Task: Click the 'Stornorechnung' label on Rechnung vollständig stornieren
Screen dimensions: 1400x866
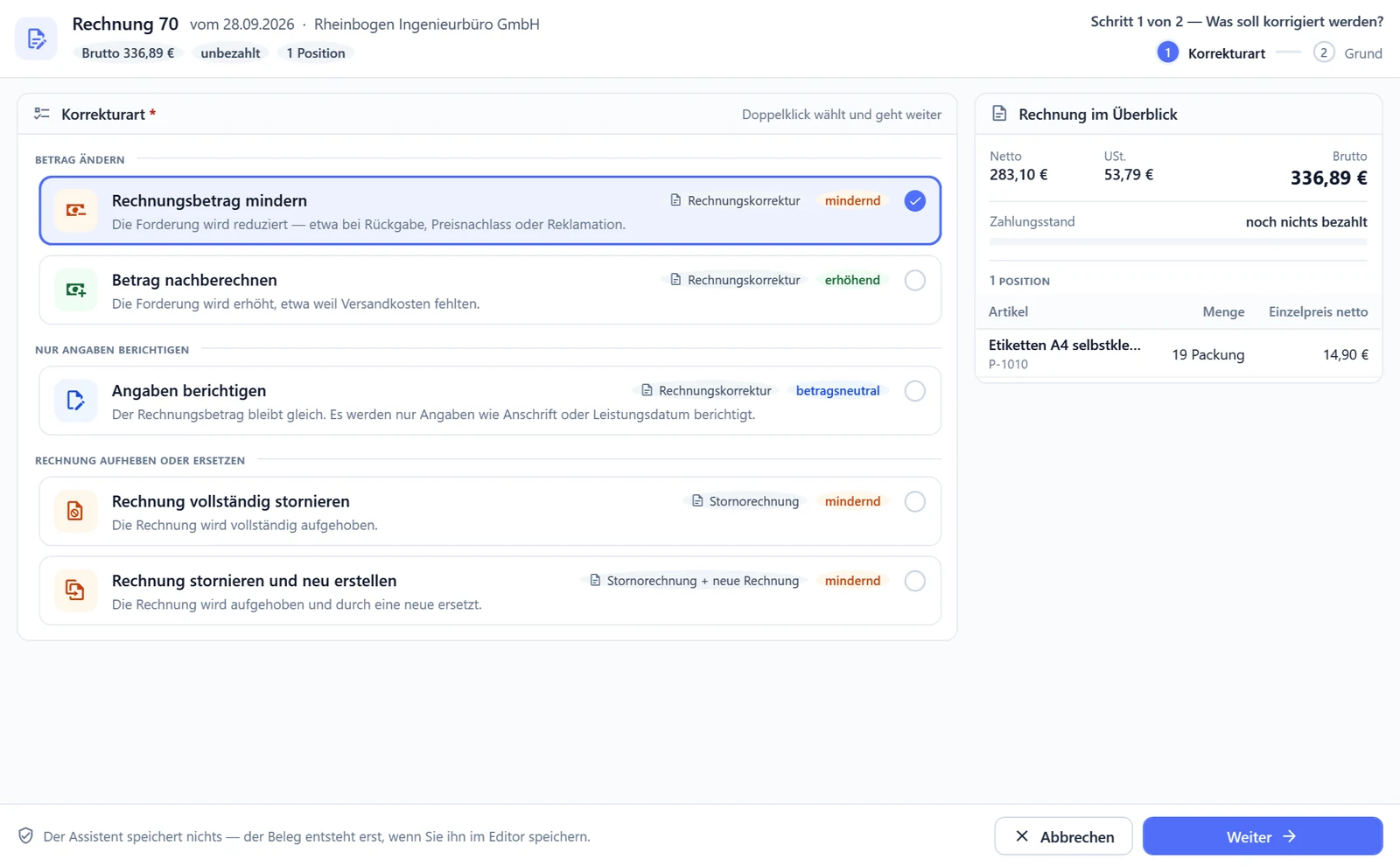Action: (x=745, y=502)
